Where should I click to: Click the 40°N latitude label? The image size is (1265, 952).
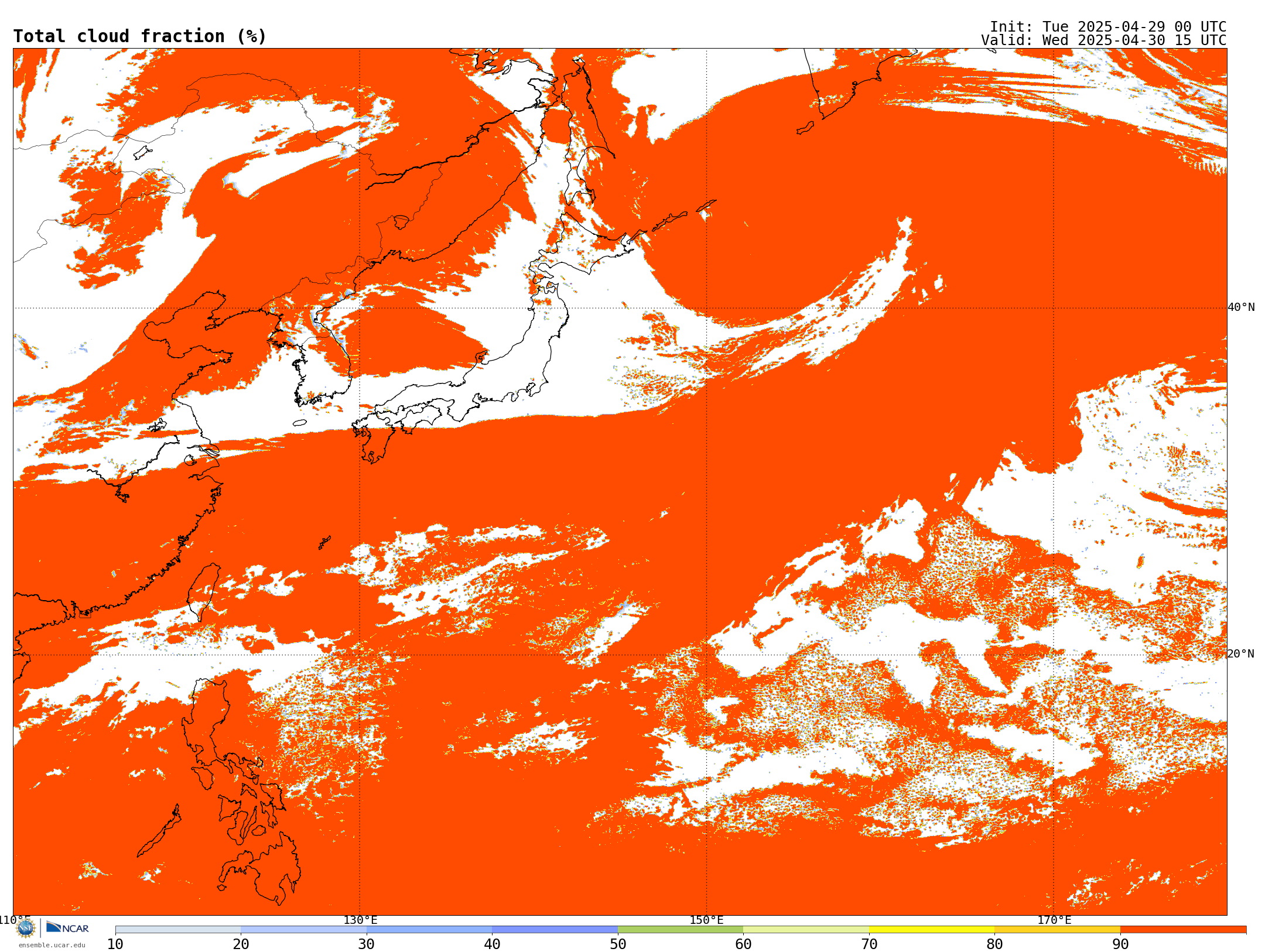pos(1241,307)
